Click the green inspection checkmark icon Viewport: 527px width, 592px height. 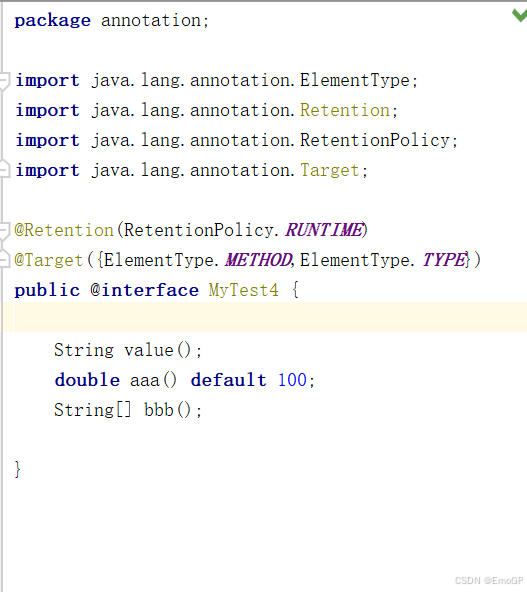click(x=520, y=15)
